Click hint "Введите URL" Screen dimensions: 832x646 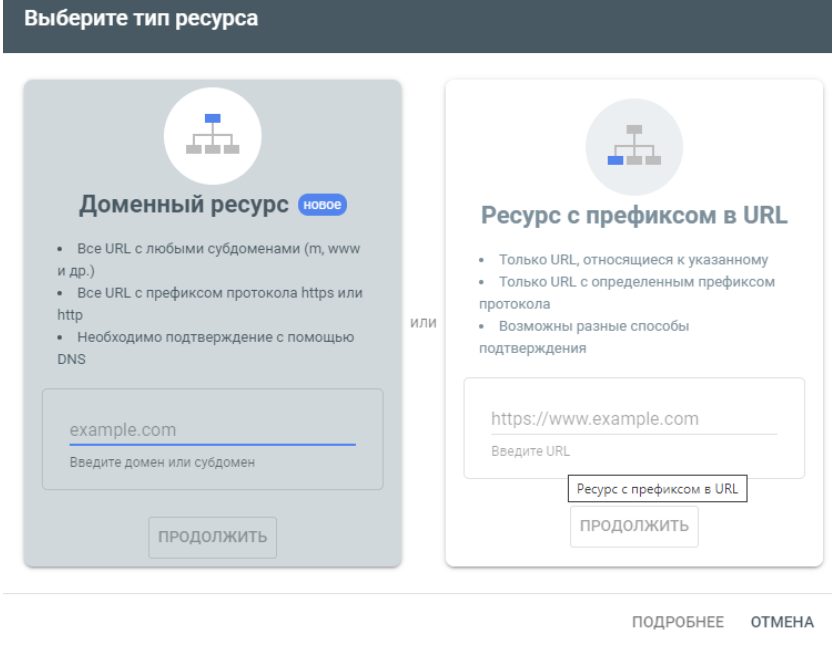pyautogui.click(x=530, y=451)
